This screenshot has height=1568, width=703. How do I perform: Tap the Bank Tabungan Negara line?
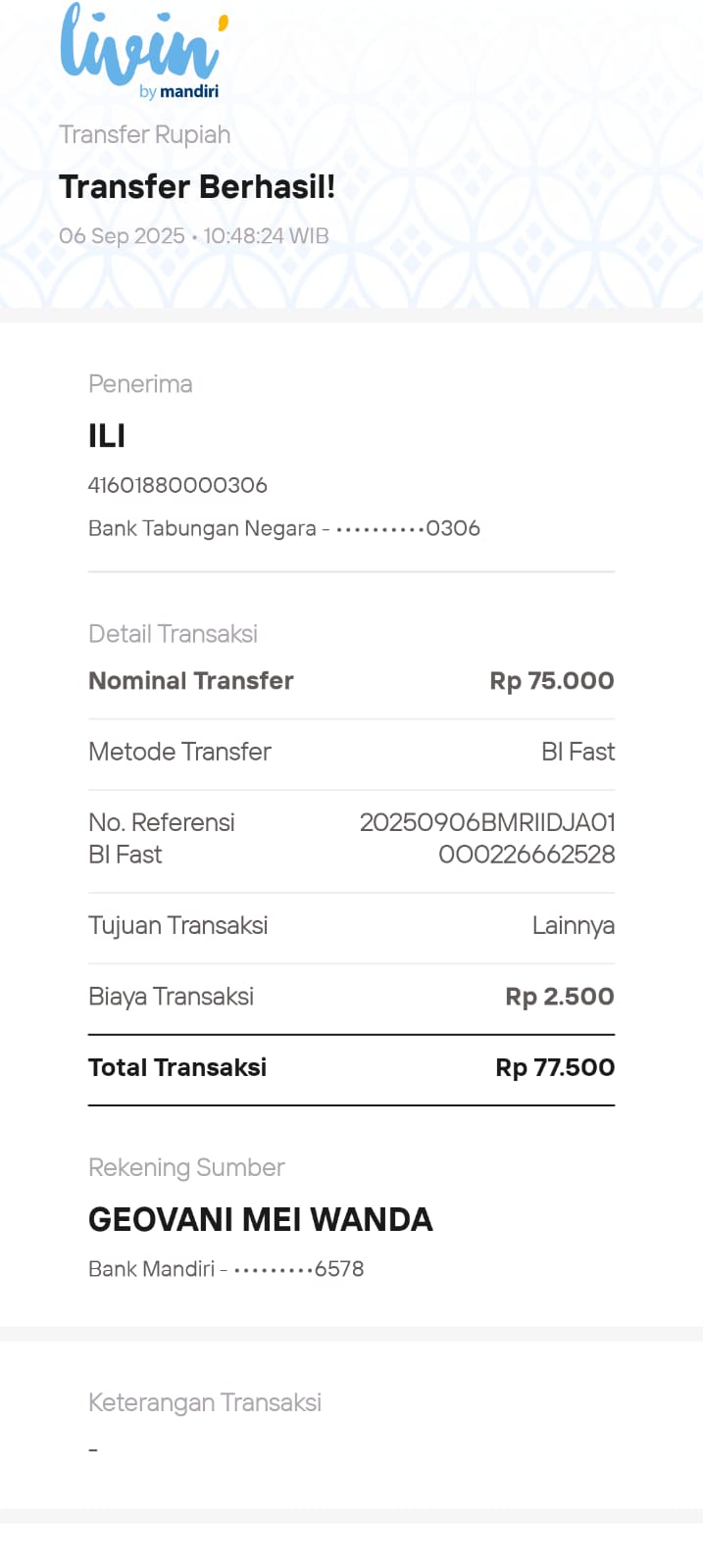283,528
